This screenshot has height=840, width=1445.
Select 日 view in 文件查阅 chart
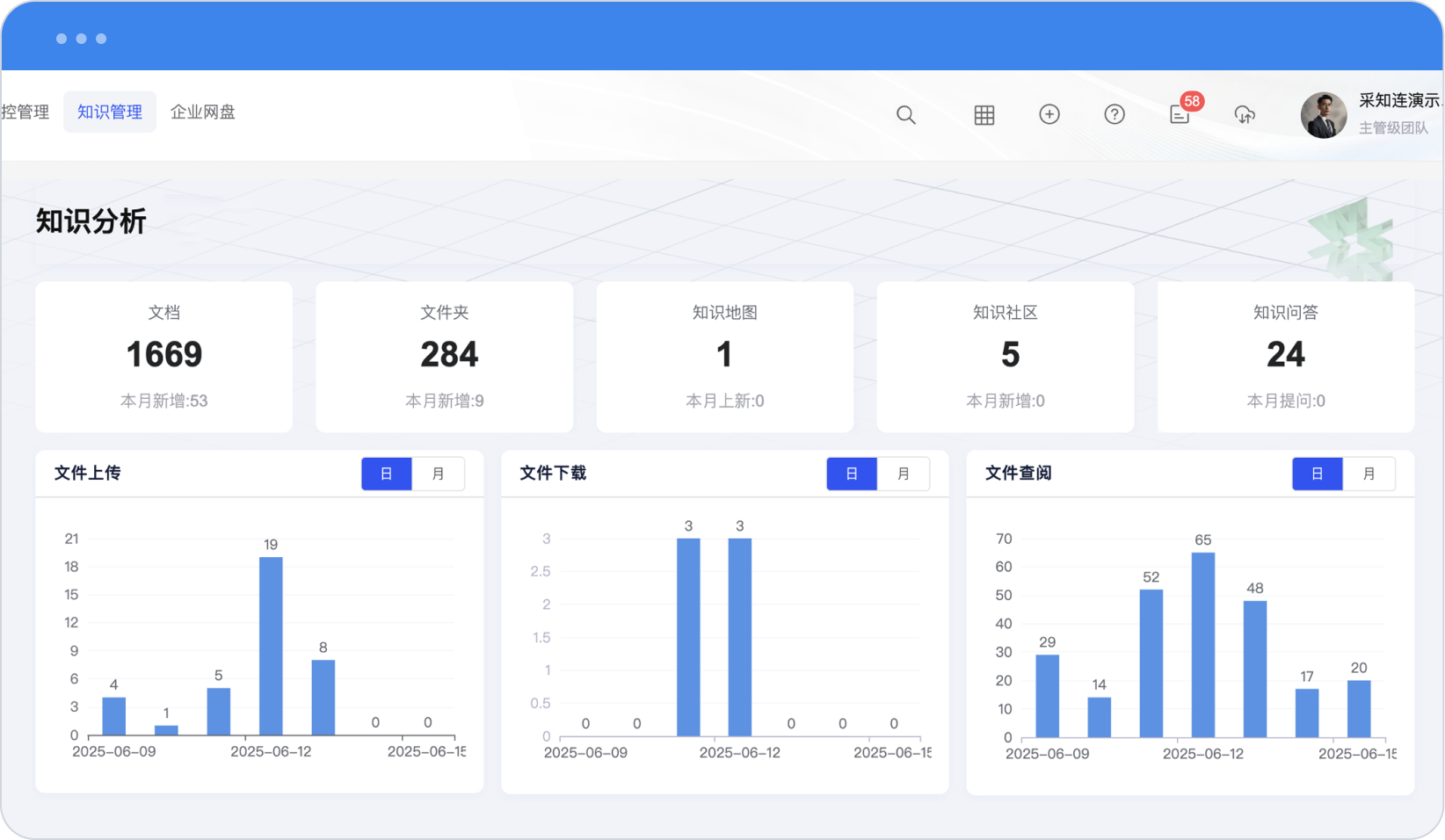click(x=1317, y=474)
